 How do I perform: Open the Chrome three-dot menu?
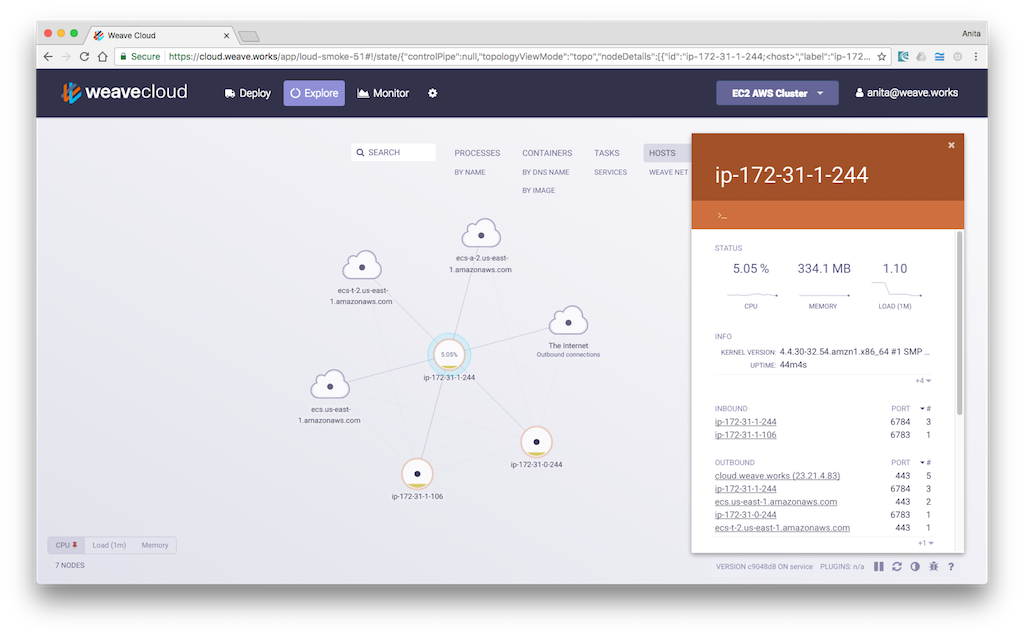click(976, 57)
